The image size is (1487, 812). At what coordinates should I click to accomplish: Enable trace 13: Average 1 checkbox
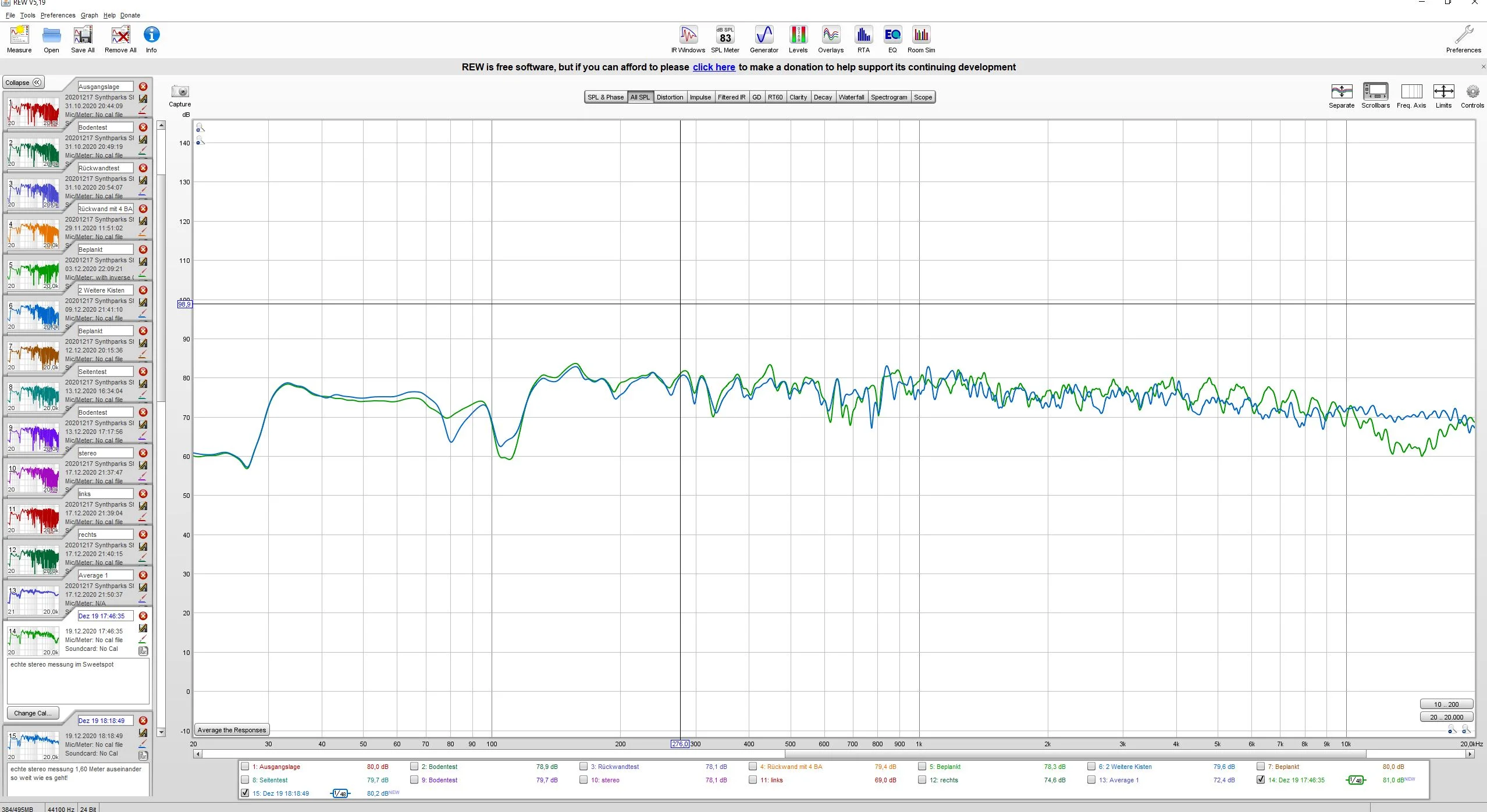(x=1091, y=780)
